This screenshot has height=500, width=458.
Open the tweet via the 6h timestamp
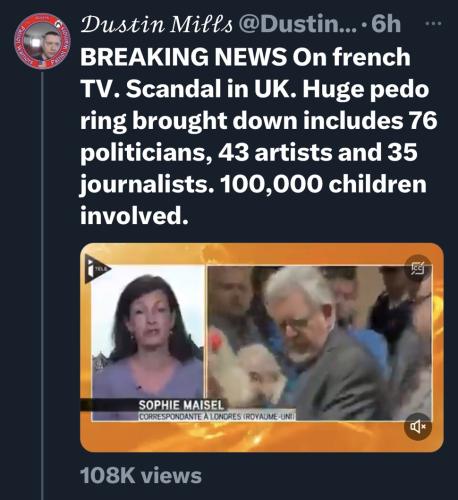pos(386,24)
